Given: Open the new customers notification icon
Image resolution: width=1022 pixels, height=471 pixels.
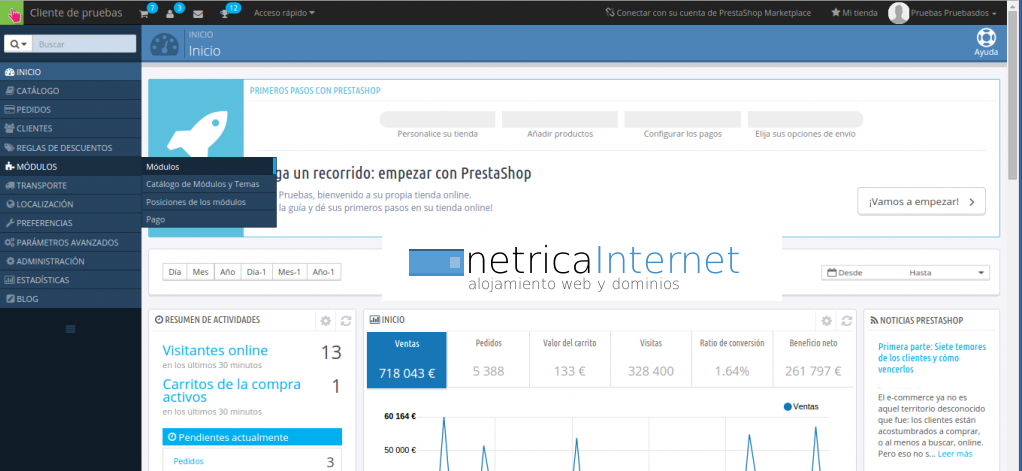Looking at the screenshot, I should pyautogui.click(x=170, y=13).
